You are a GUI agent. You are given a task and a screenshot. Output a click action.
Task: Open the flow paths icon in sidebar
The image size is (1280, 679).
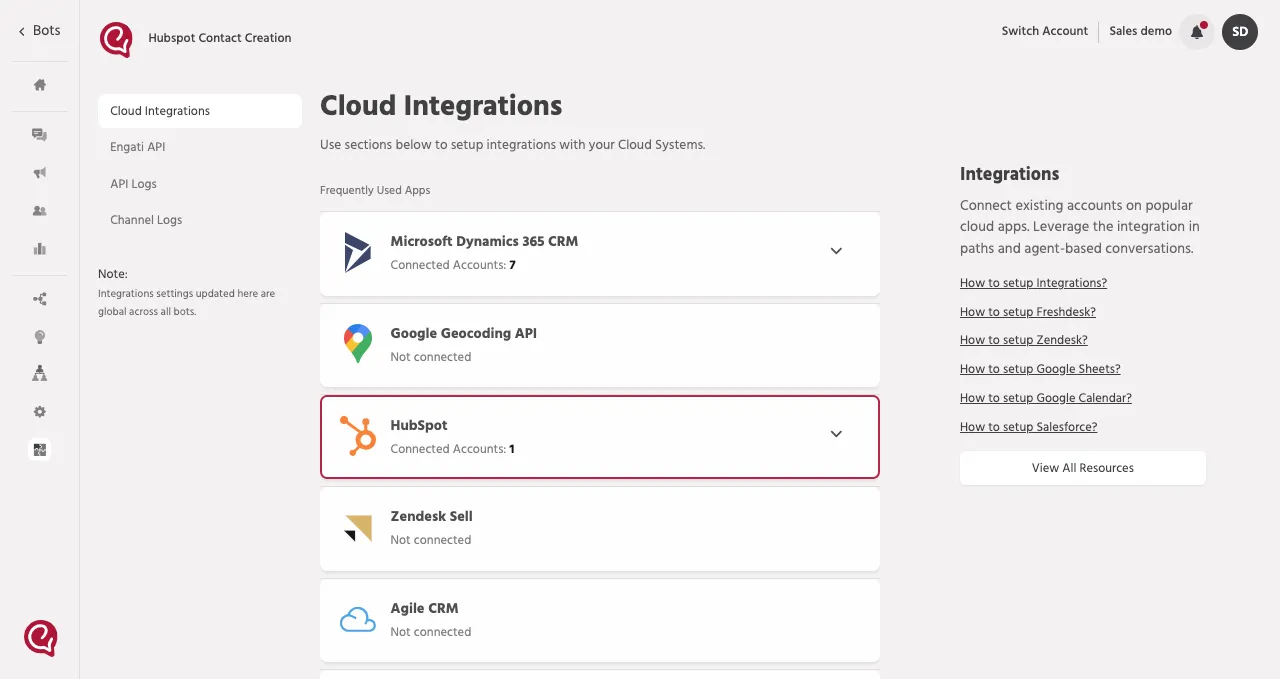pyautogui.click(x=40, y=299)
